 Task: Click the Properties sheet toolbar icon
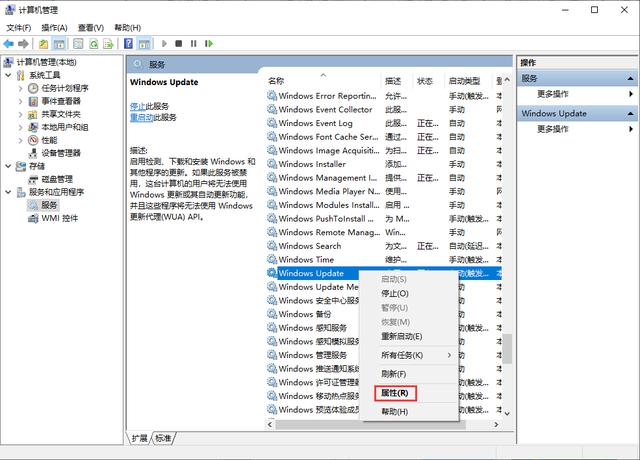(x=78, y=44)
